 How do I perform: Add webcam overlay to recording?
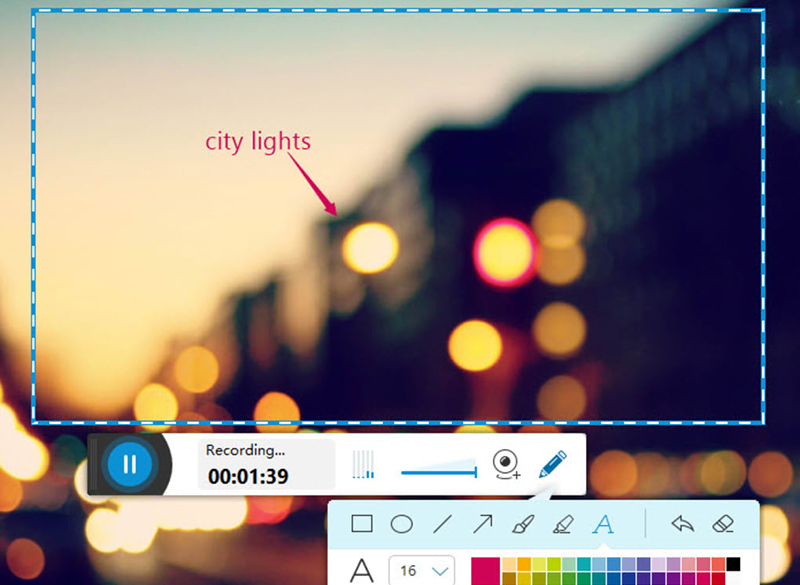(x=506, y=464)
